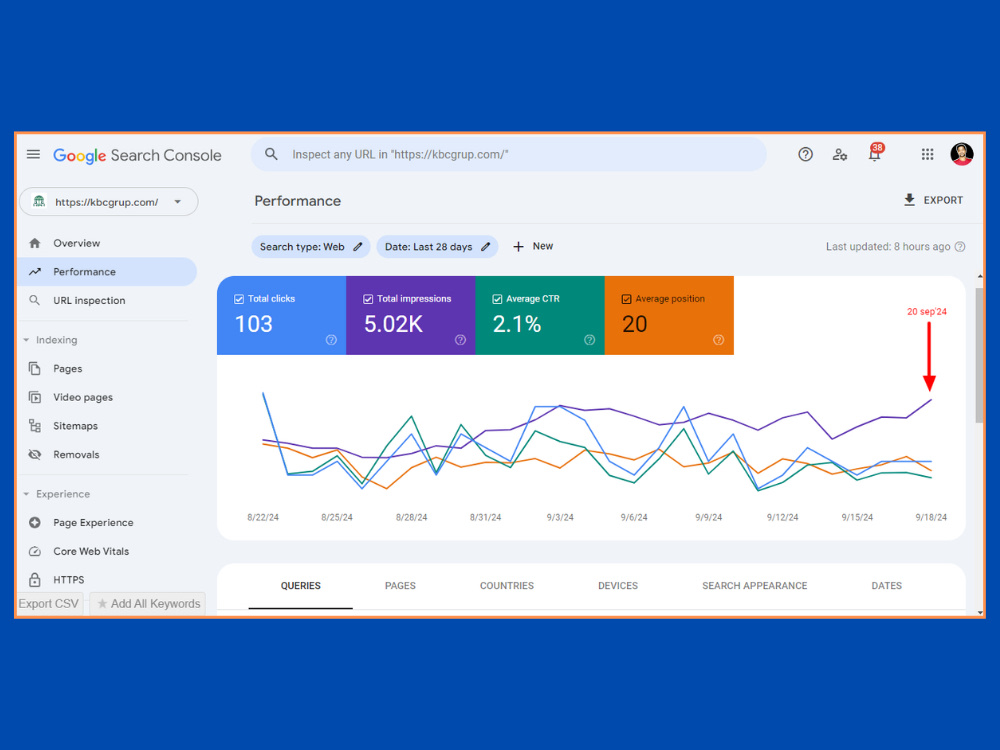Open the kbcgrup.com property dropdown
This screenshot has height=750, width=1000.
(x=109, y=202)
